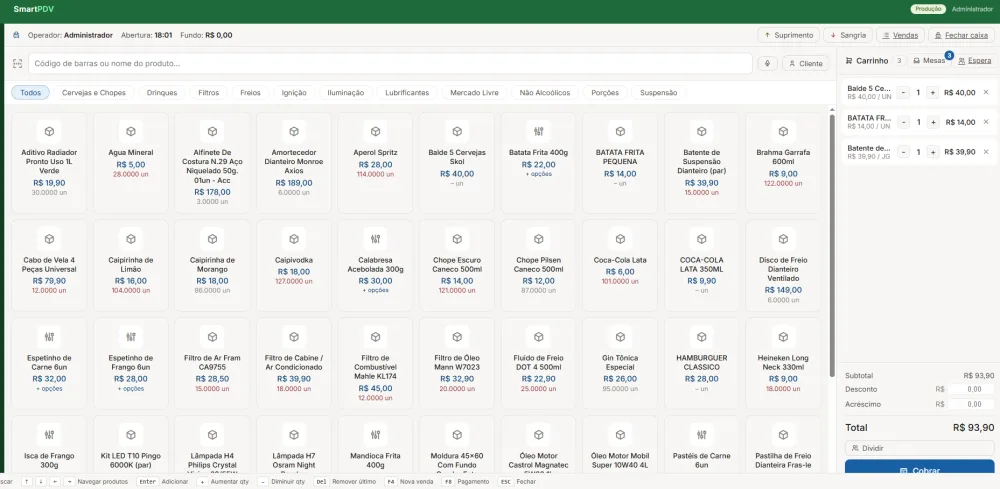Increase quantity of BATATA FR... cart item

[933, 122]
